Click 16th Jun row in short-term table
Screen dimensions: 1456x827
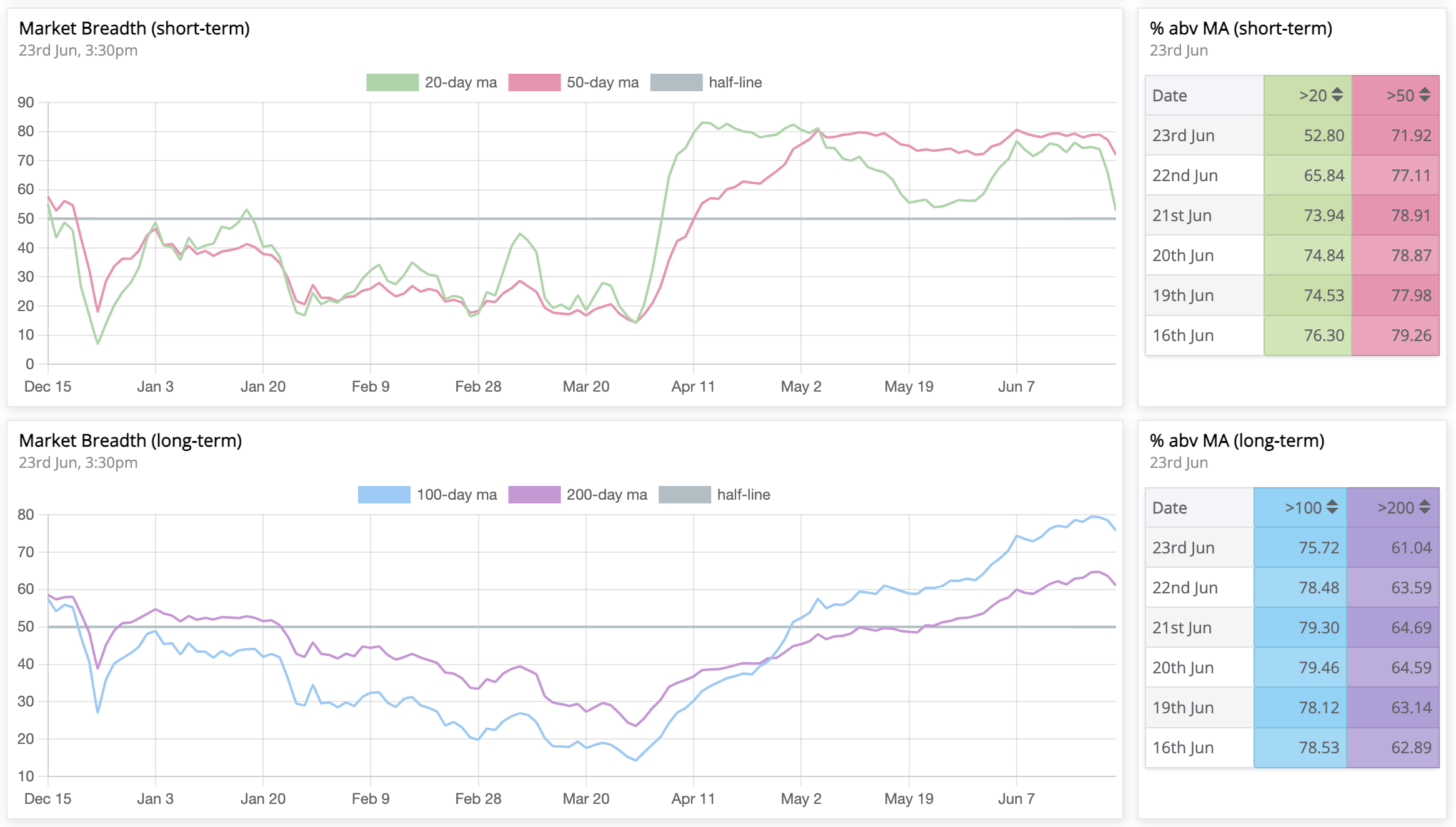click(x=1292, y=335)
